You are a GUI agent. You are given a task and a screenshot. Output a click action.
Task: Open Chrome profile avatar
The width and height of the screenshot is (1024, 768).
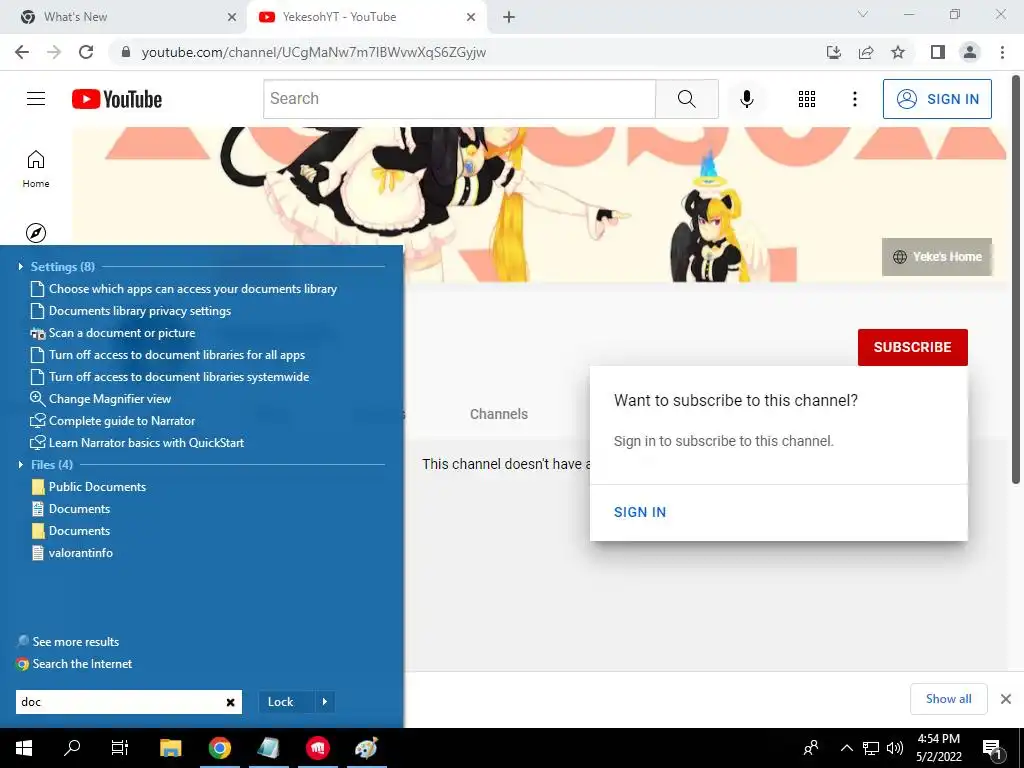point(970,52)
